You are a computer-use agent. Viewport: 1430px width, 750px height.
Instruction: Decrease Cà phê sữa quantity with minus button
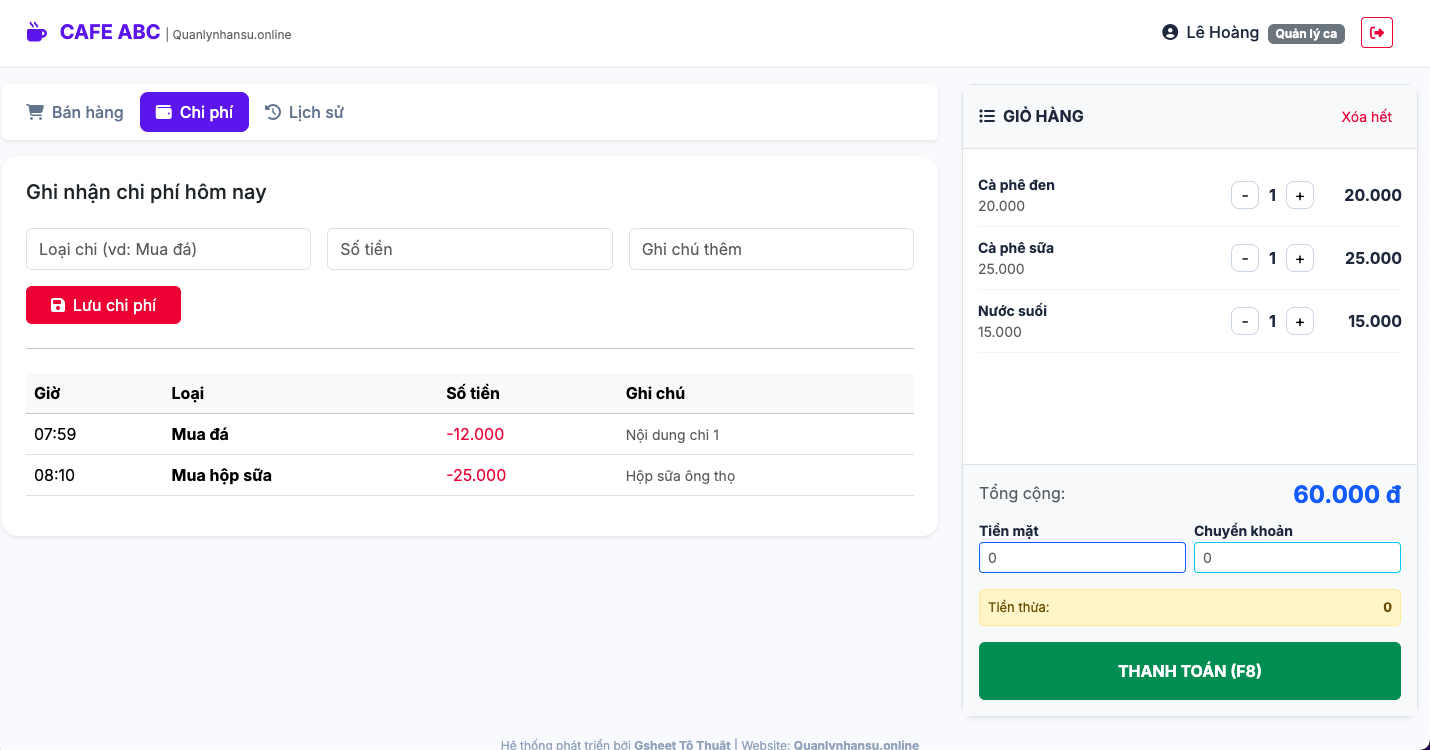tap(1245, 258)
